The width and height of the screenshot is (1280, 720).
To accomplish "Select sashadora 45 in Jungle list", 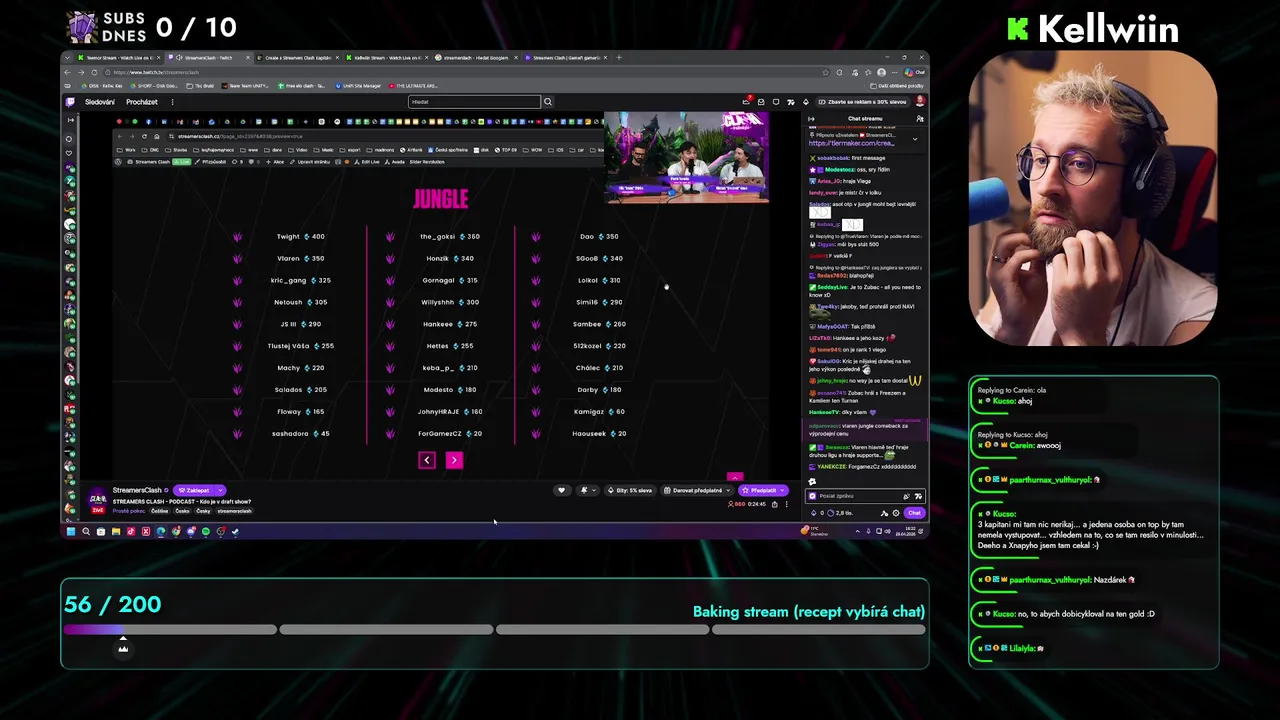I will tap(300, 434).
